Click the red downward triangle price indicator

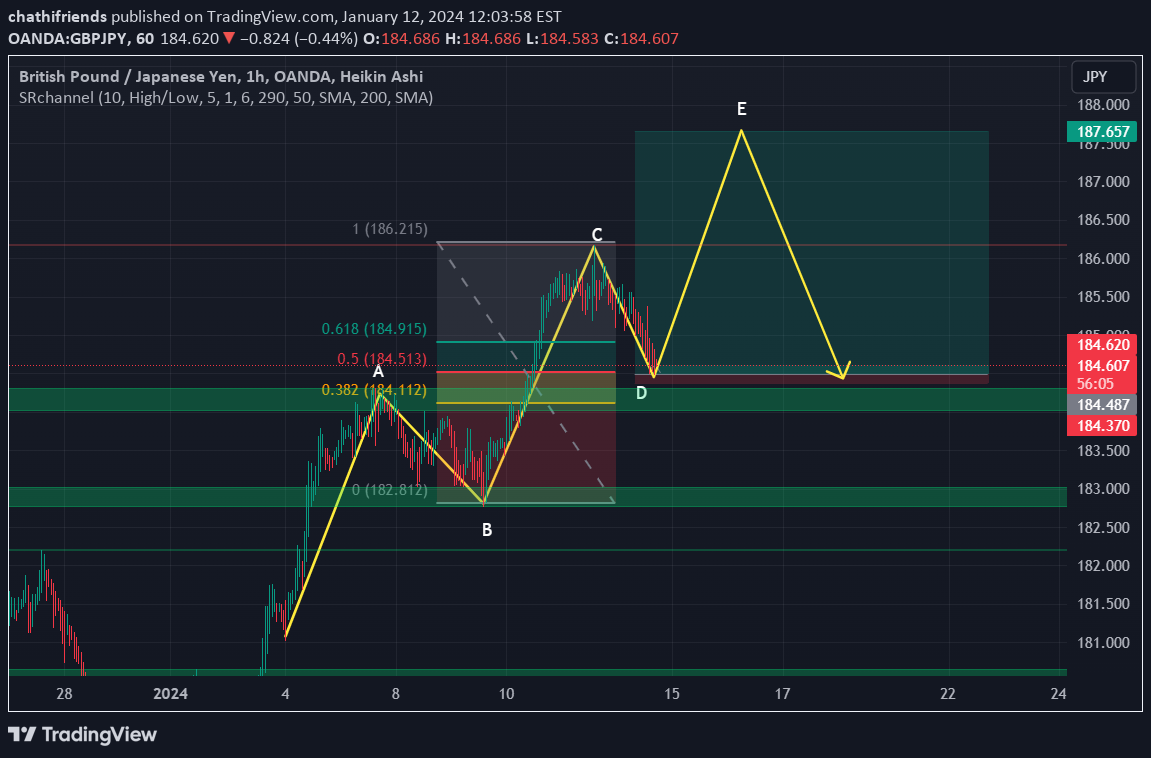coord(230,38)
